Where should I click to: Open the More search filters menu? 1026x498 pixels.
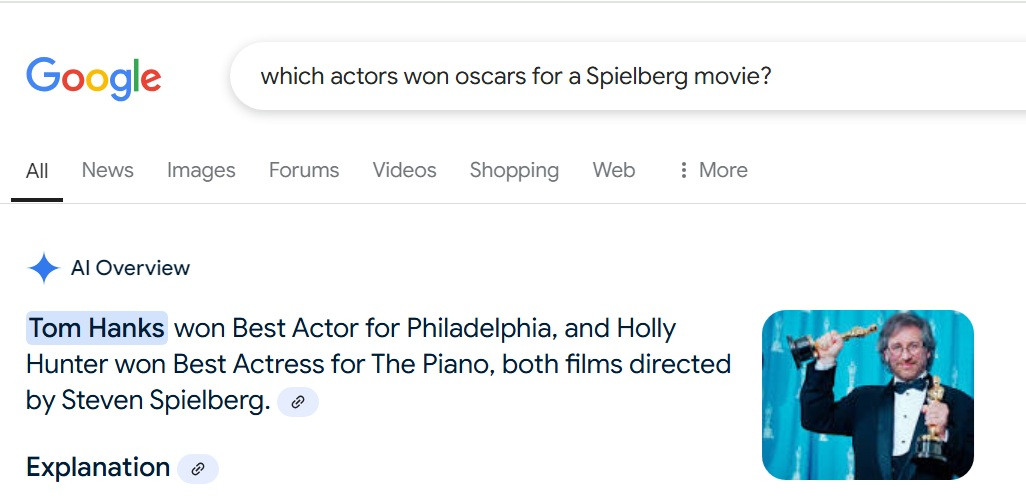point(713,170)
